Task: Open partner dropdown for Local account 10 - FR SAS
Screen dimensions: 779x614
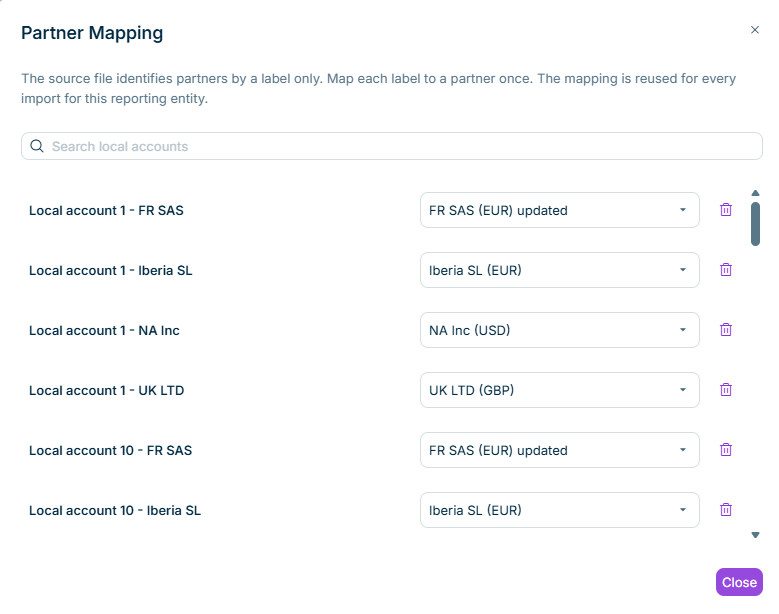Action: click(x=559, y=451)
